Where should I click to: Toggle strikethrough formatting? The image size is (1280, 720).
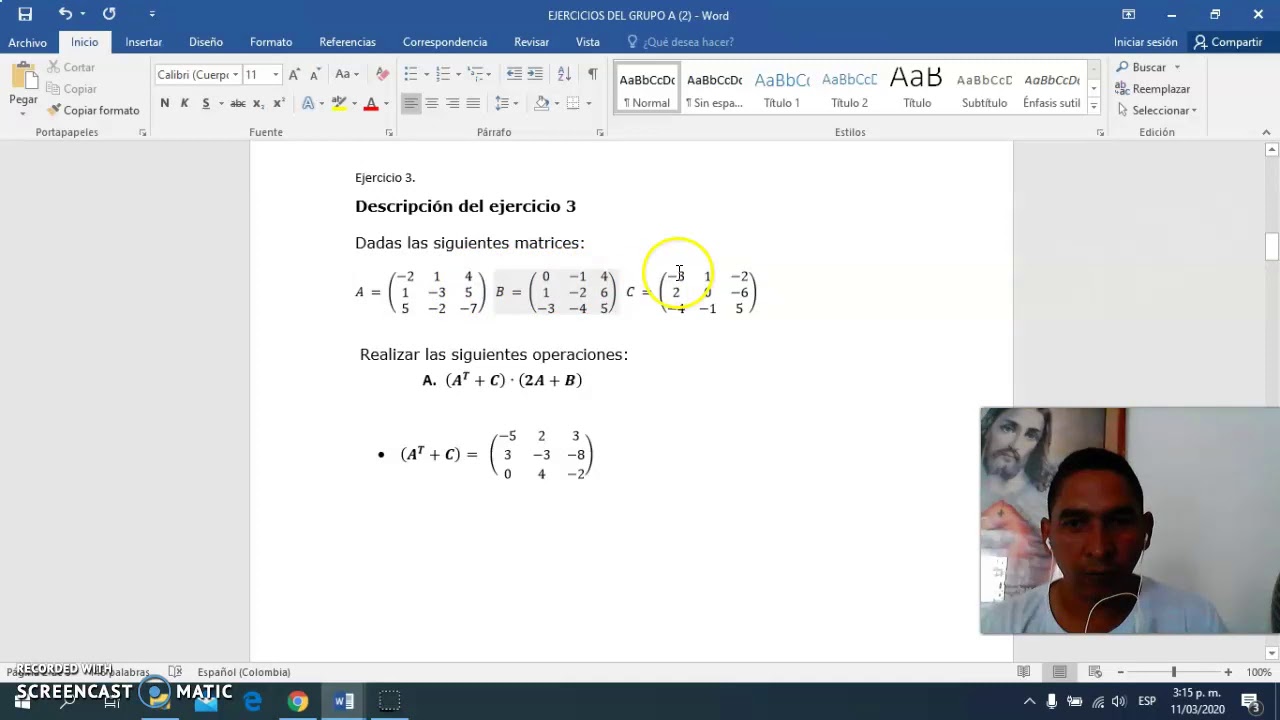tap(237, 103)
